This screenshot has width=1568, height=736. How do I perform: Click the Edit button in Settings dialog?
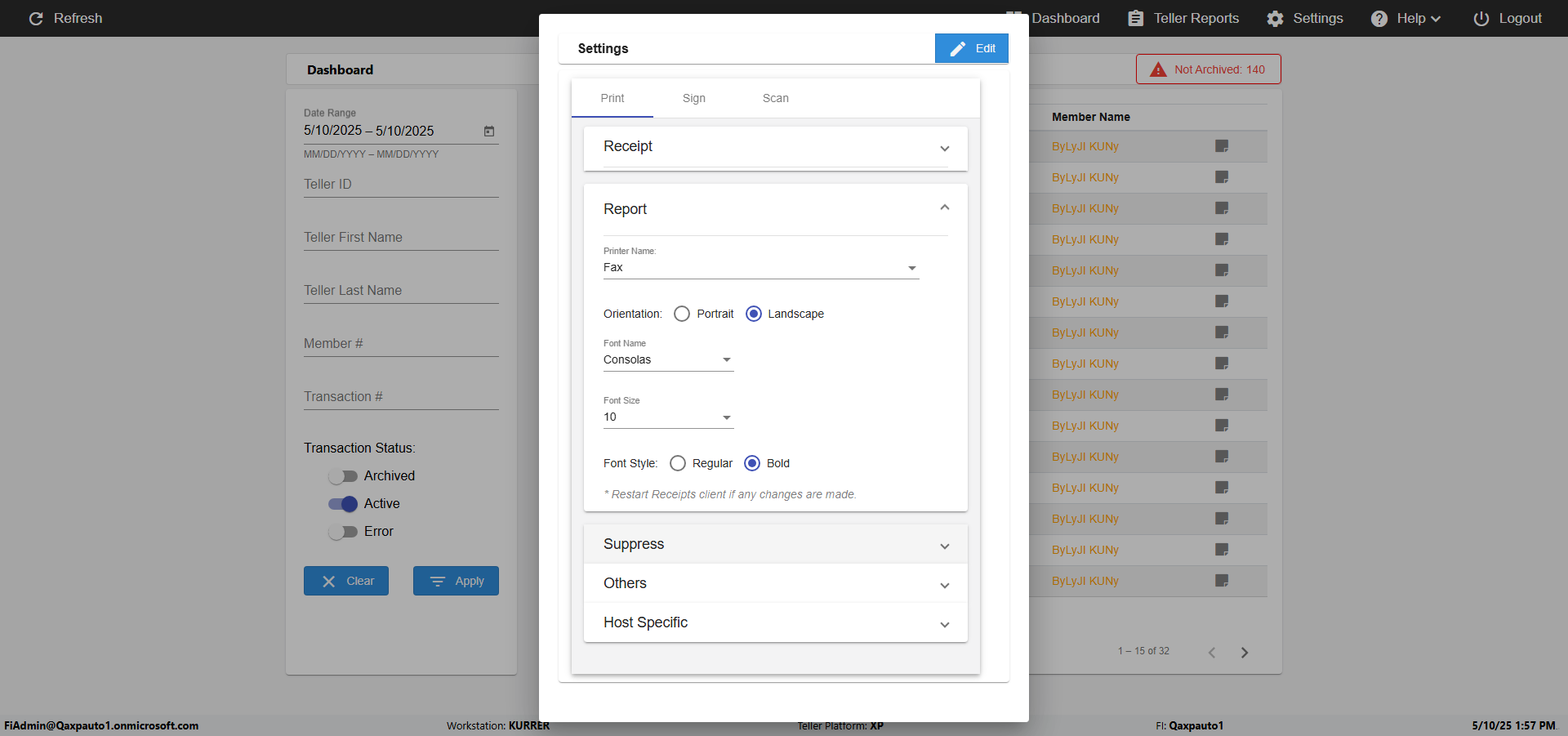pos(972,48)
